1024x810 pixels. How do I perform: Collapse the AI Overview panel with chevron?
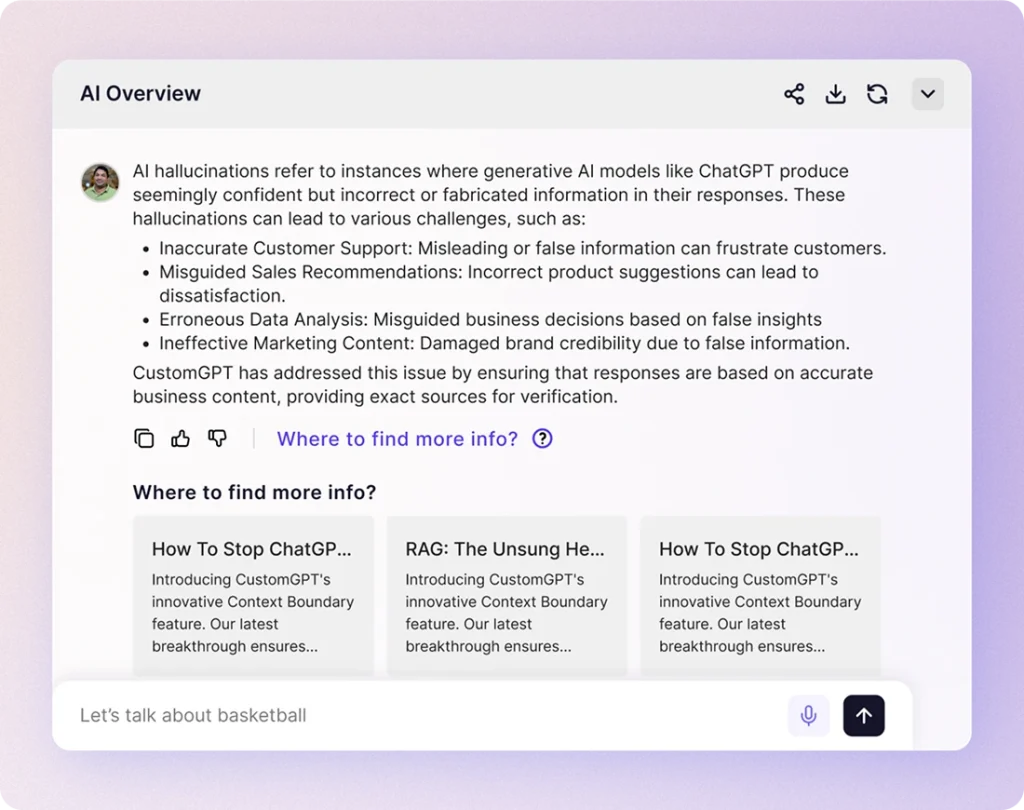point(927,94)
